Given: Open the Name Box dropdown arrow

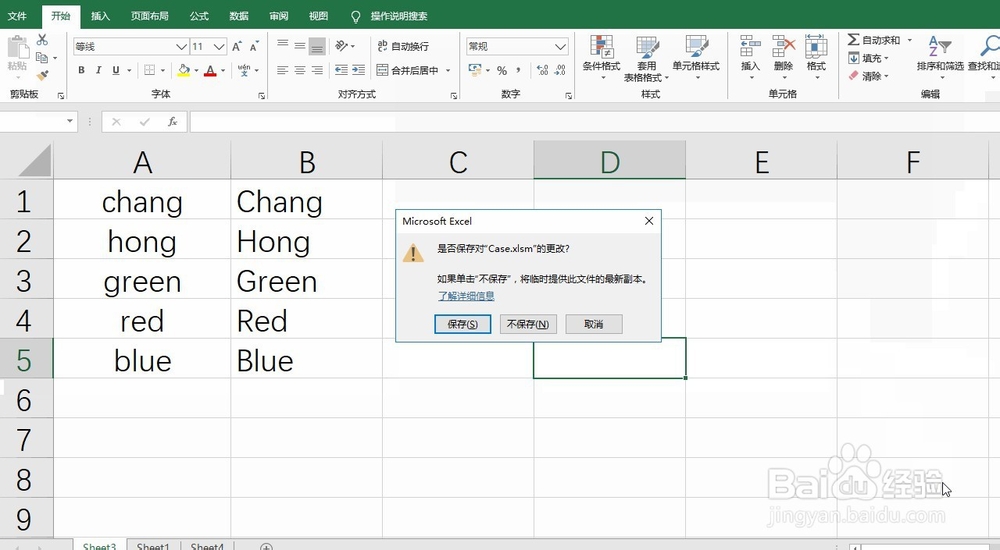Looking at the screenshot, I should point(70,121).
